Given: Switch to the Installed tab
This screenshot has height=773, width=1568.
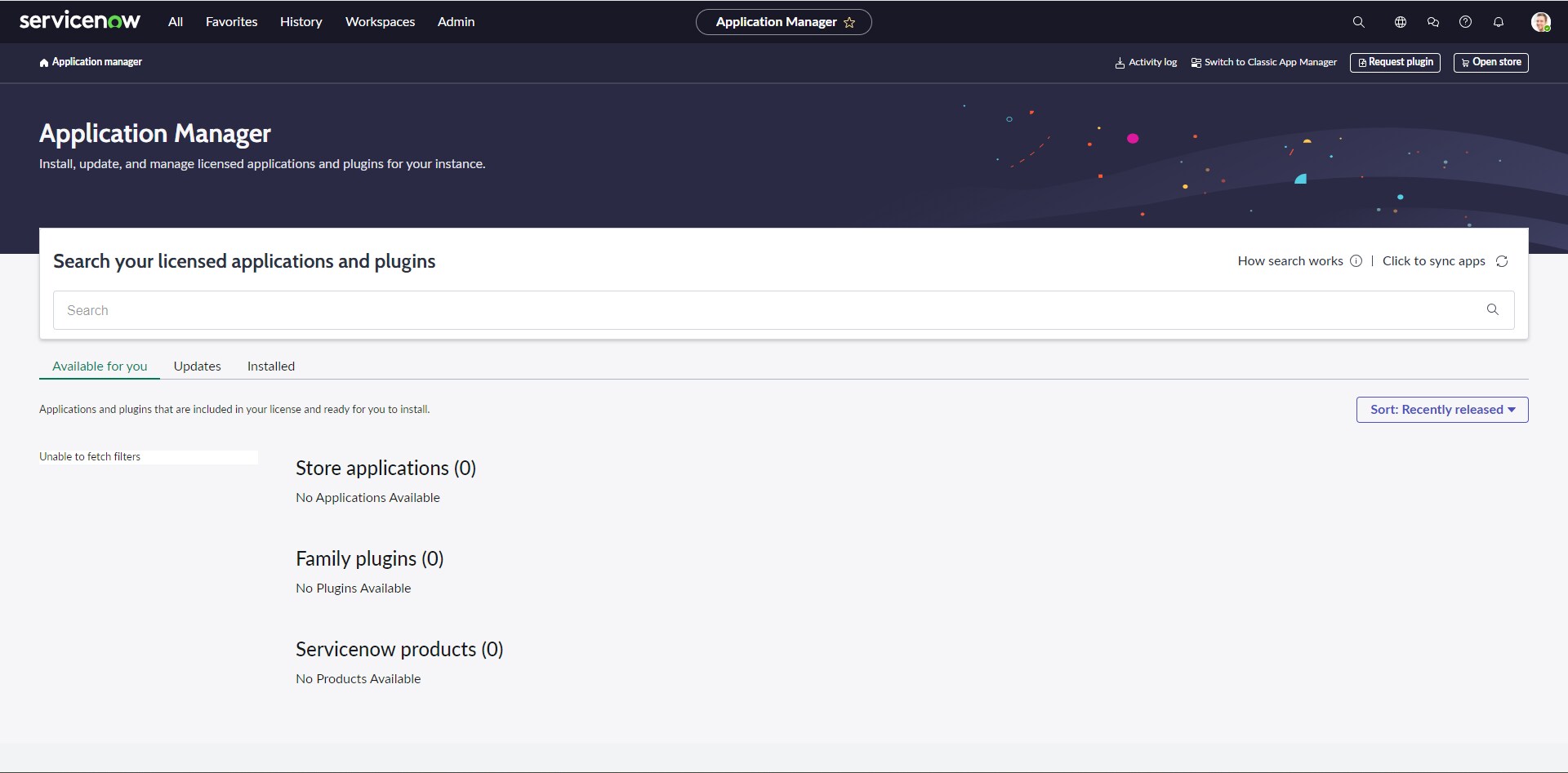Looking at the screenshot, I should 271,367.
